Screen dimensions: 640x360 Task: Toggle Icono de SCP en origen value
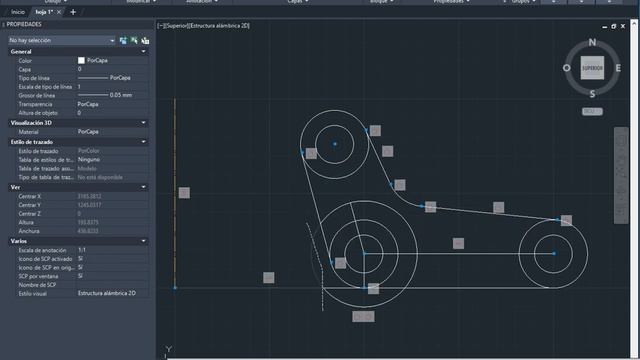click(112, 267)
